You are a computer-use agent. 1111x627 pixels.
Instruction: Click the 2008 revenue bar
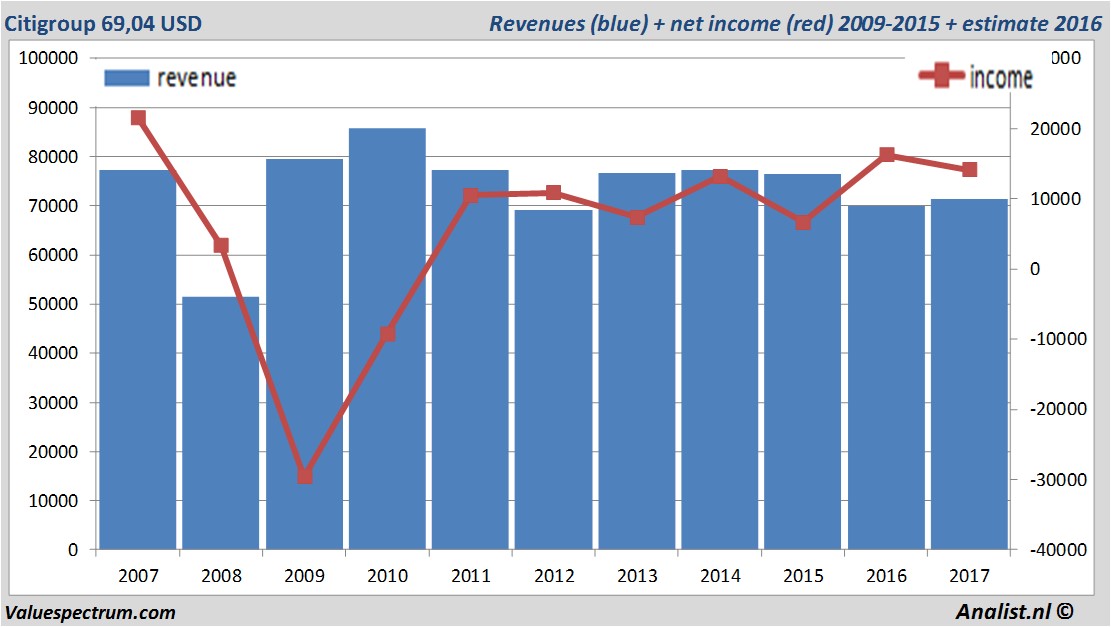click(220, 423)
